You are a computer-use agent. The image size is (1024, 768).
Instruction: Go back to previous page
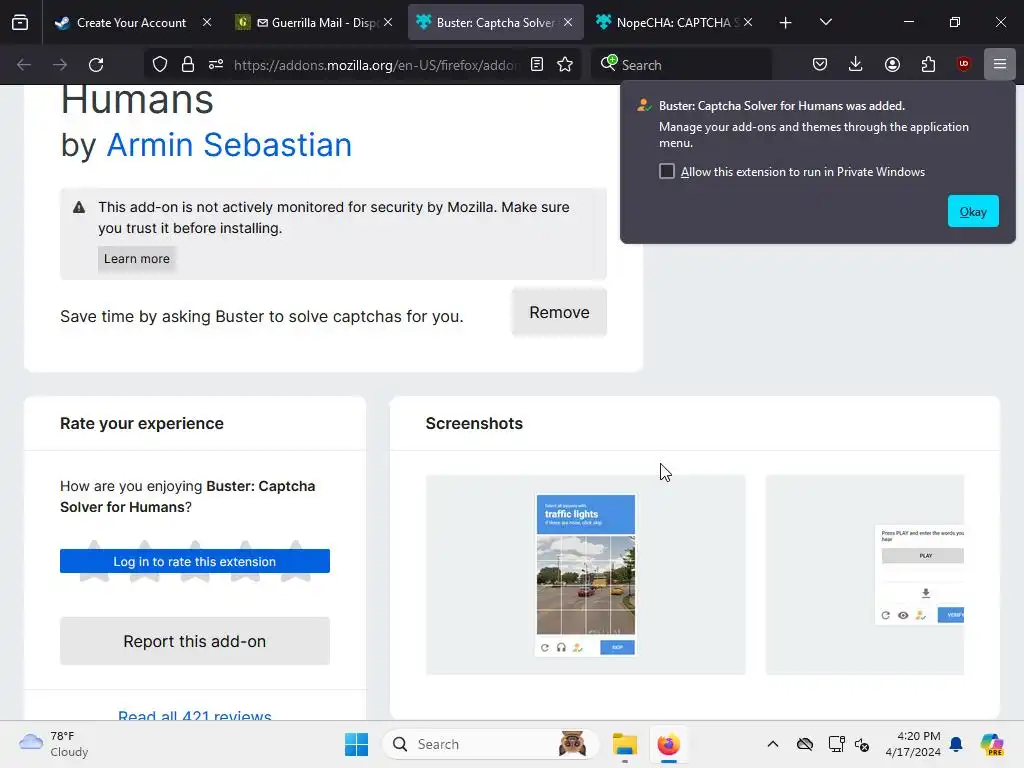24,65
